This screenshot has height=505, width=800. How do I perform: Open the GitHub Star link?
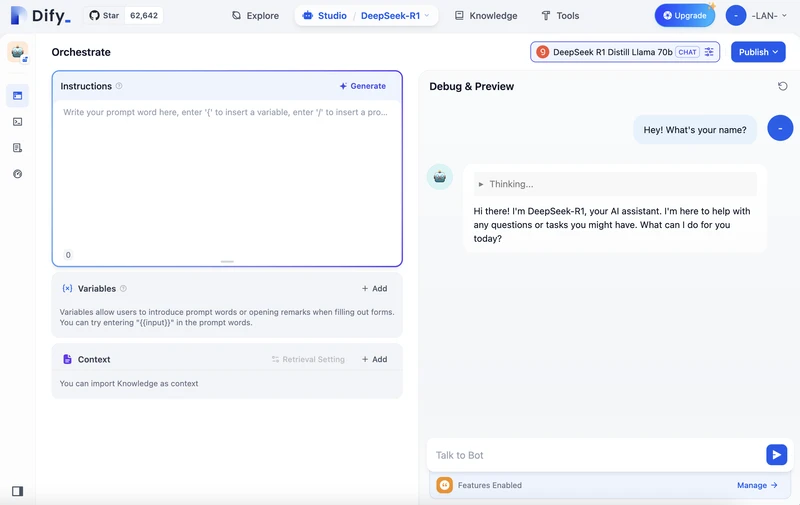tap(104, 15)
